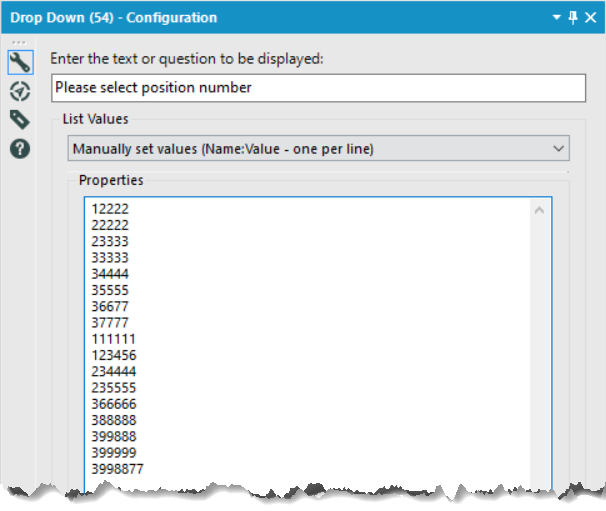606x511 pixels.
Task: Open the window position arrow menu
Action: [x=557, y=17]
